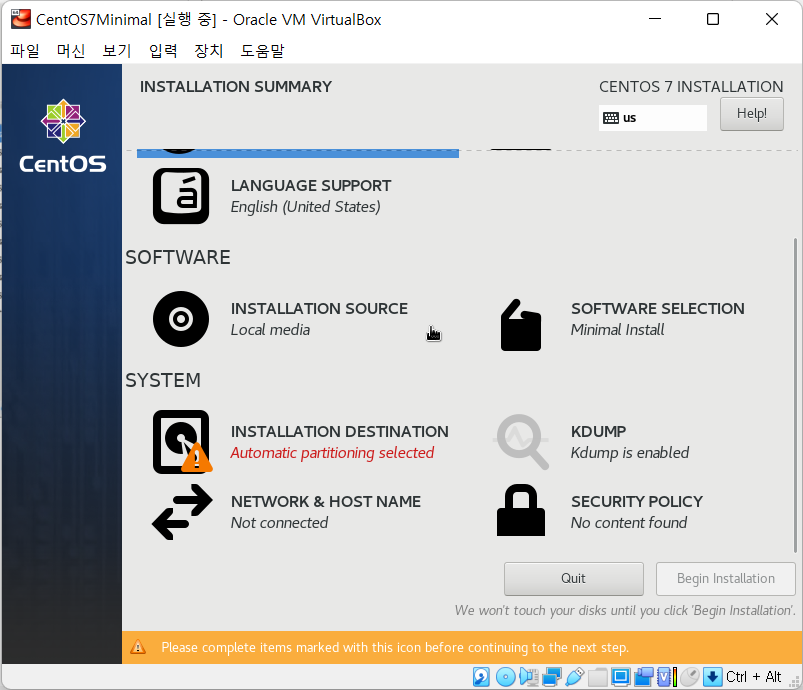Click optical disc status icon

point(505,677)
